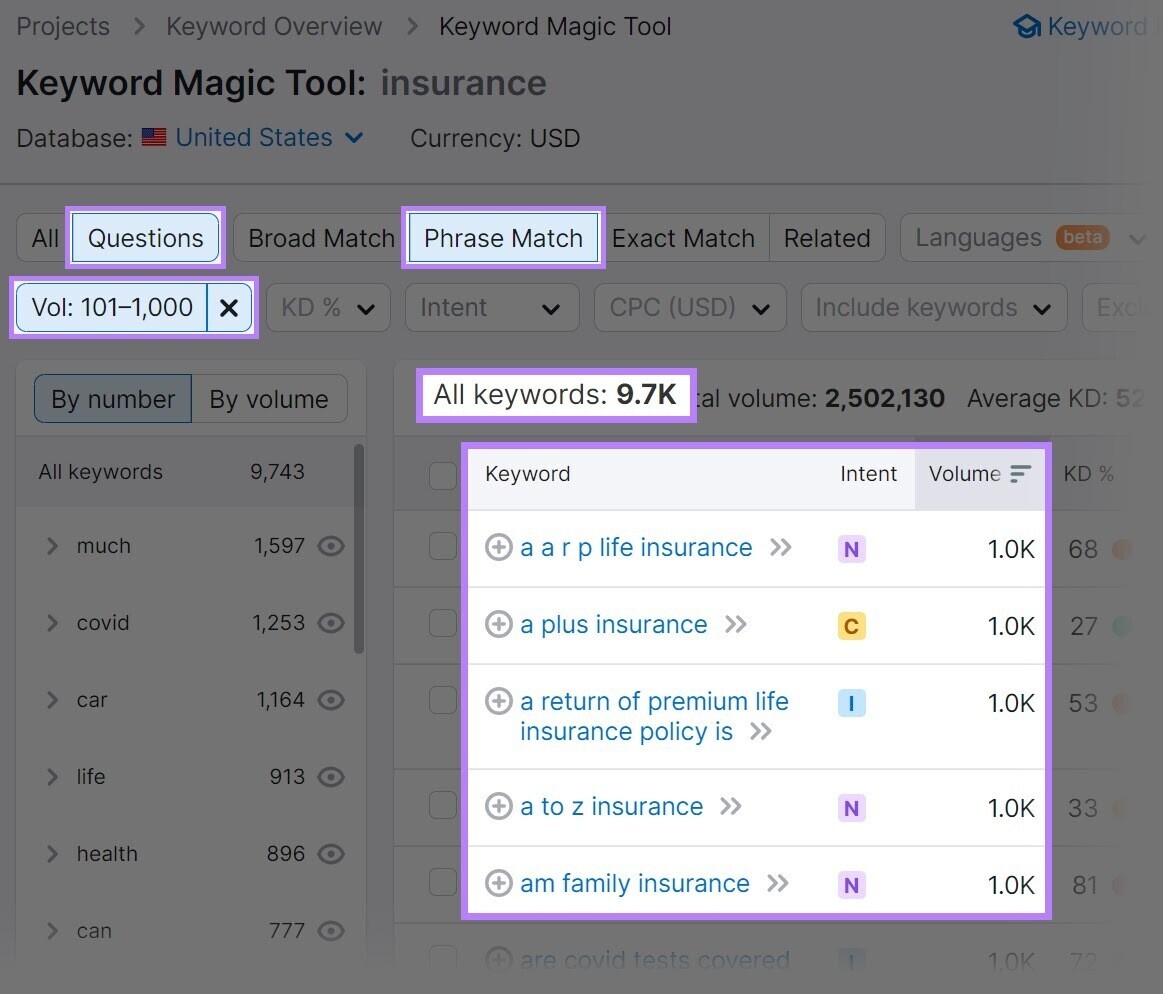Screen dimensions: 1163x994
Task: Remove the Vol: 101–1,000 filter via its X
Action: pyautogui.click(x=229, y=308)
